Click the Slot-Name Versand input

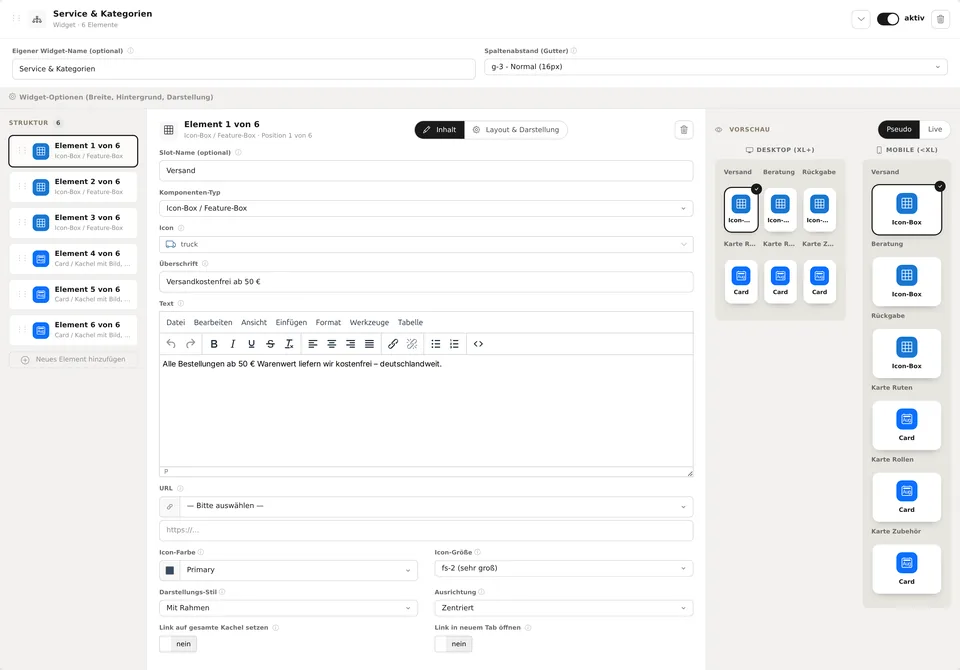pos(426,171)
